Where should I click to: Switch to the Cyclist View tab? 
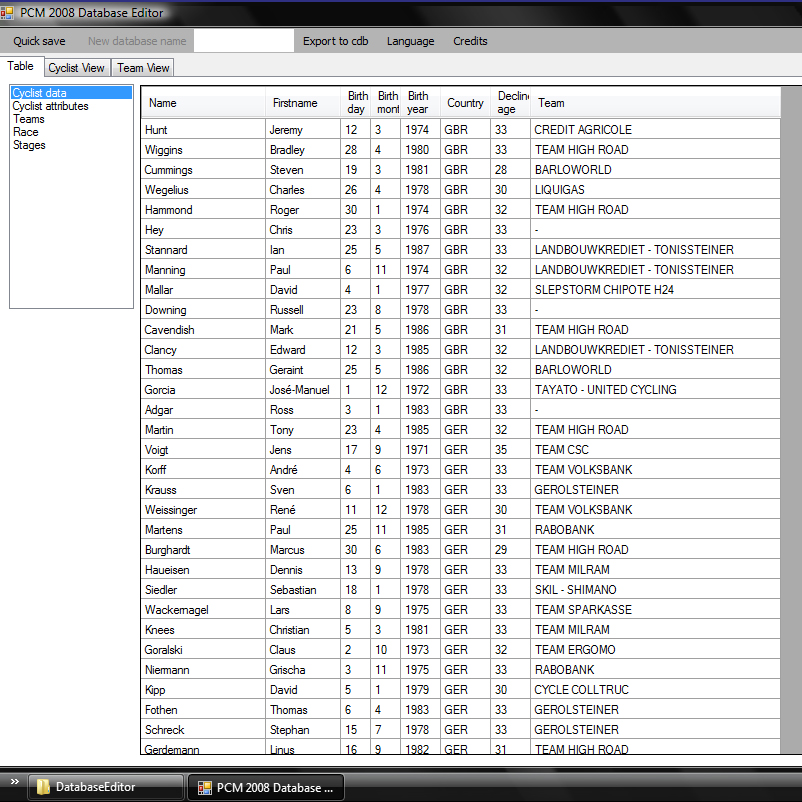(77, 68)
